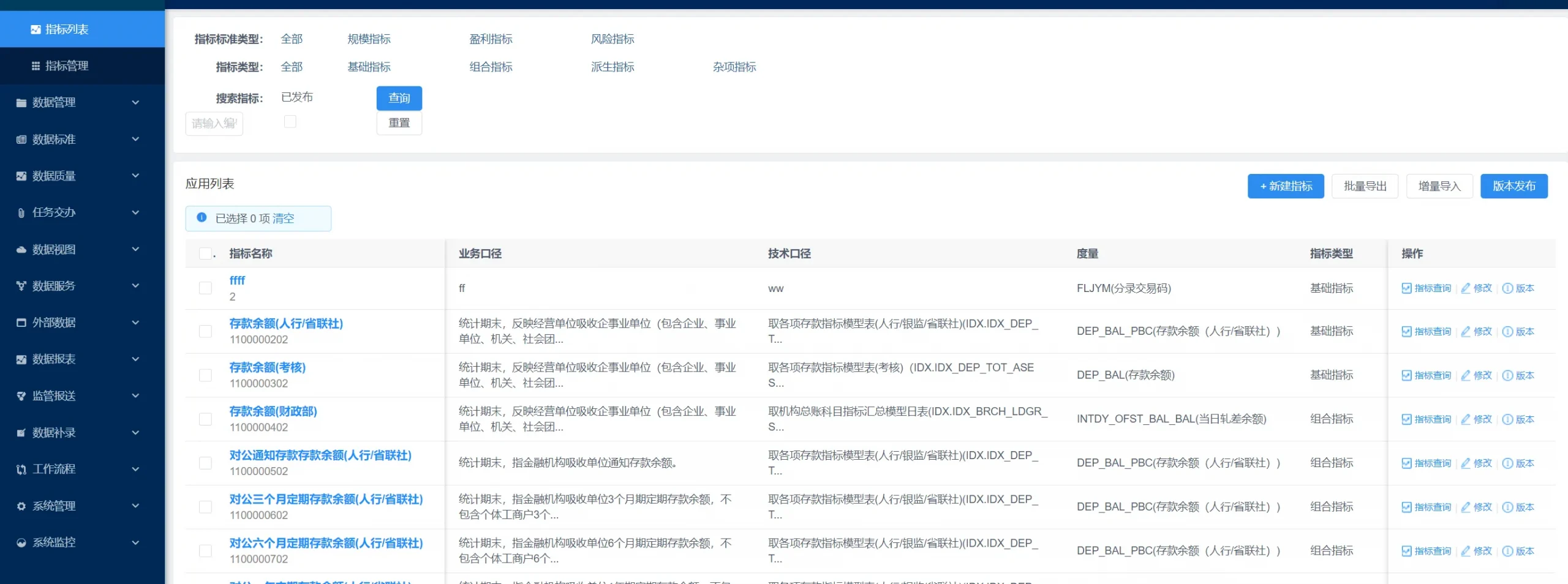Expand the 数据标准 sidebar menu chevron

pos(135,140)
